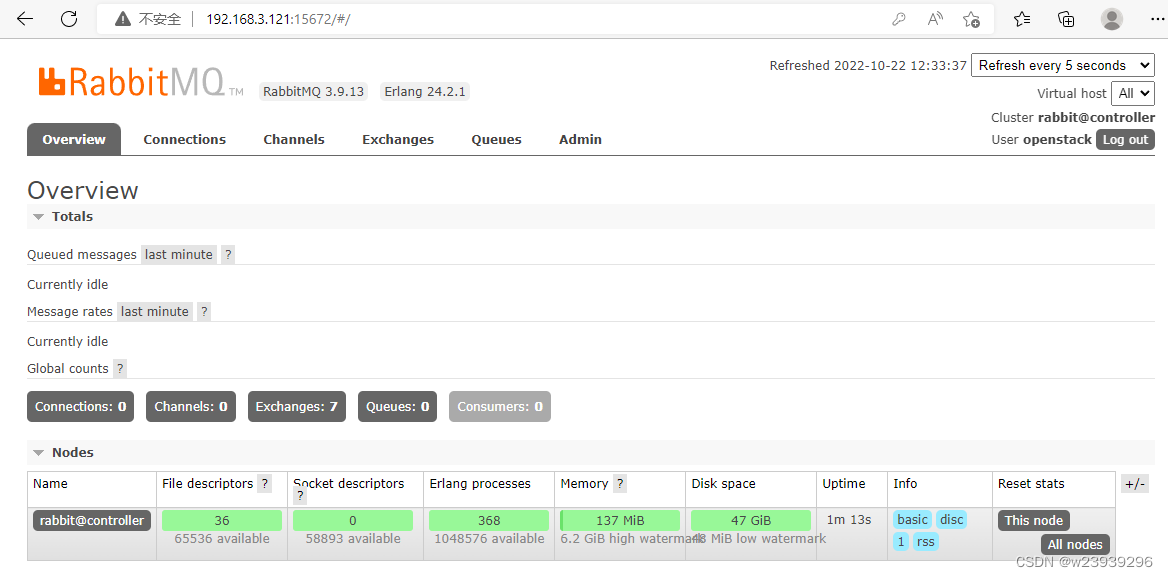1168x577 pixels.
Task: Switch to the Queues tab
Action: pyautogui.click(x=496, y=139)
